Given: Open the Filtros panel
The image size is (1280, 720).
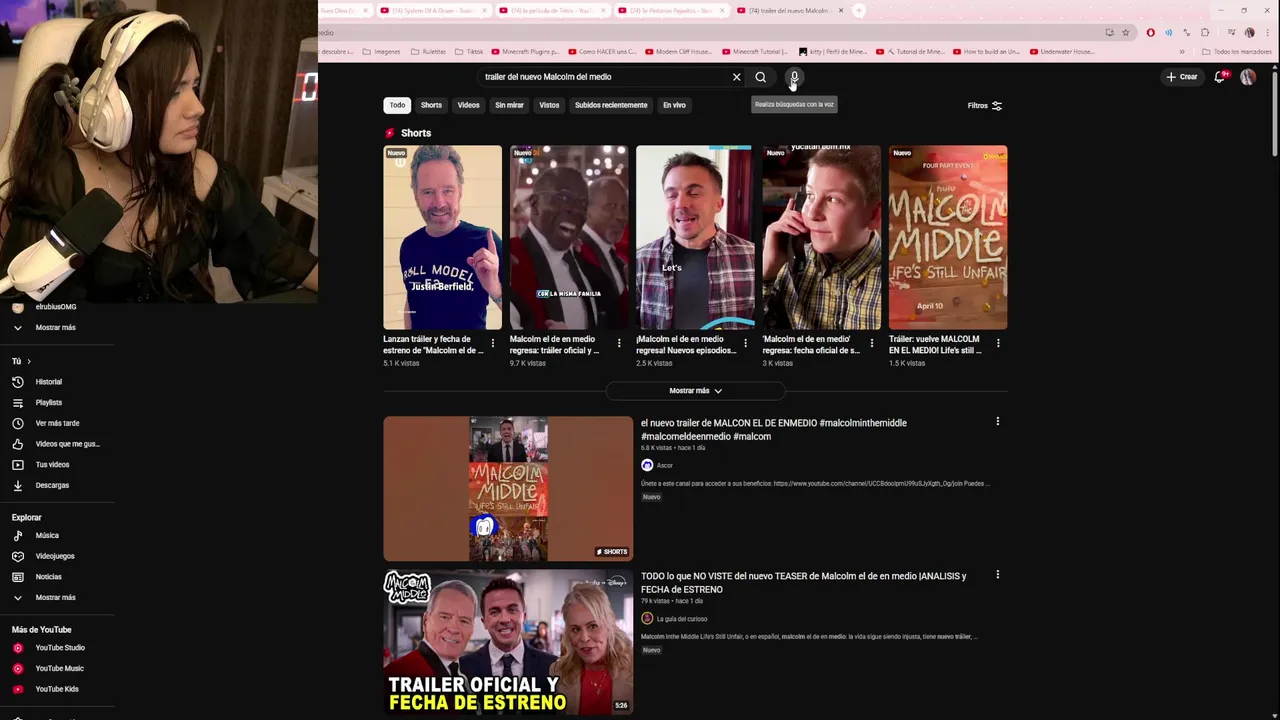Looking at the screenshot, I should click(985, 105).
